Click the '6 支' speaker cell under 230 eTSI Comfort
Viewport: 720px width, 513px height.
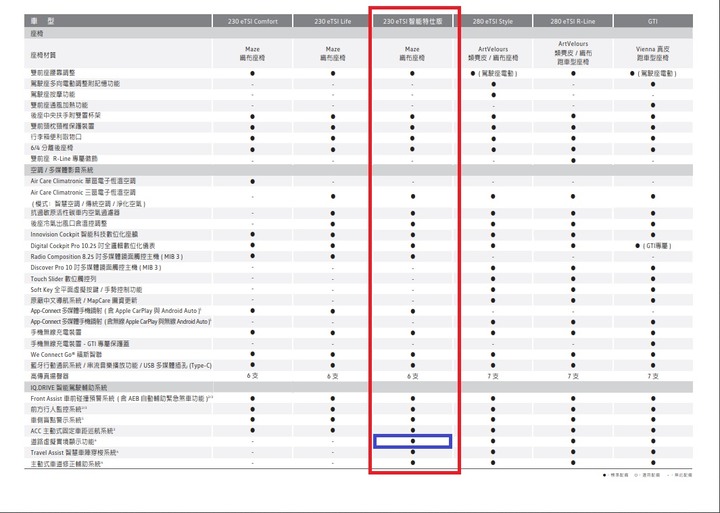pos(252,376)
